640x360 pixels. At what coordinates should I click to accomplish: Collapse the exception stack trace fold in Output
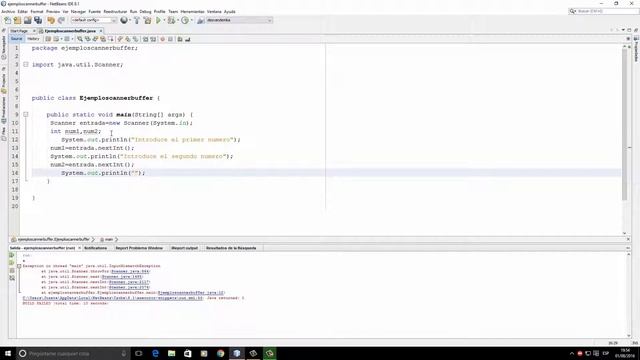[x=19, y=266]
